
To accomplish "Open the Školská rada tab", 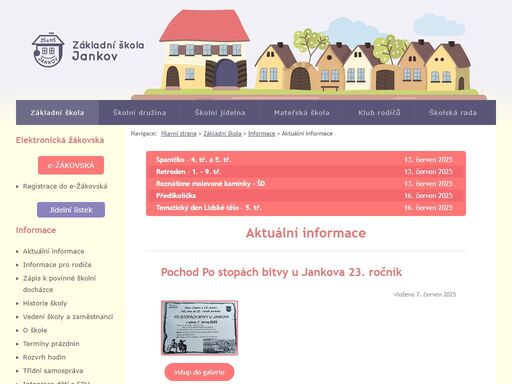I will coord(453,113).
